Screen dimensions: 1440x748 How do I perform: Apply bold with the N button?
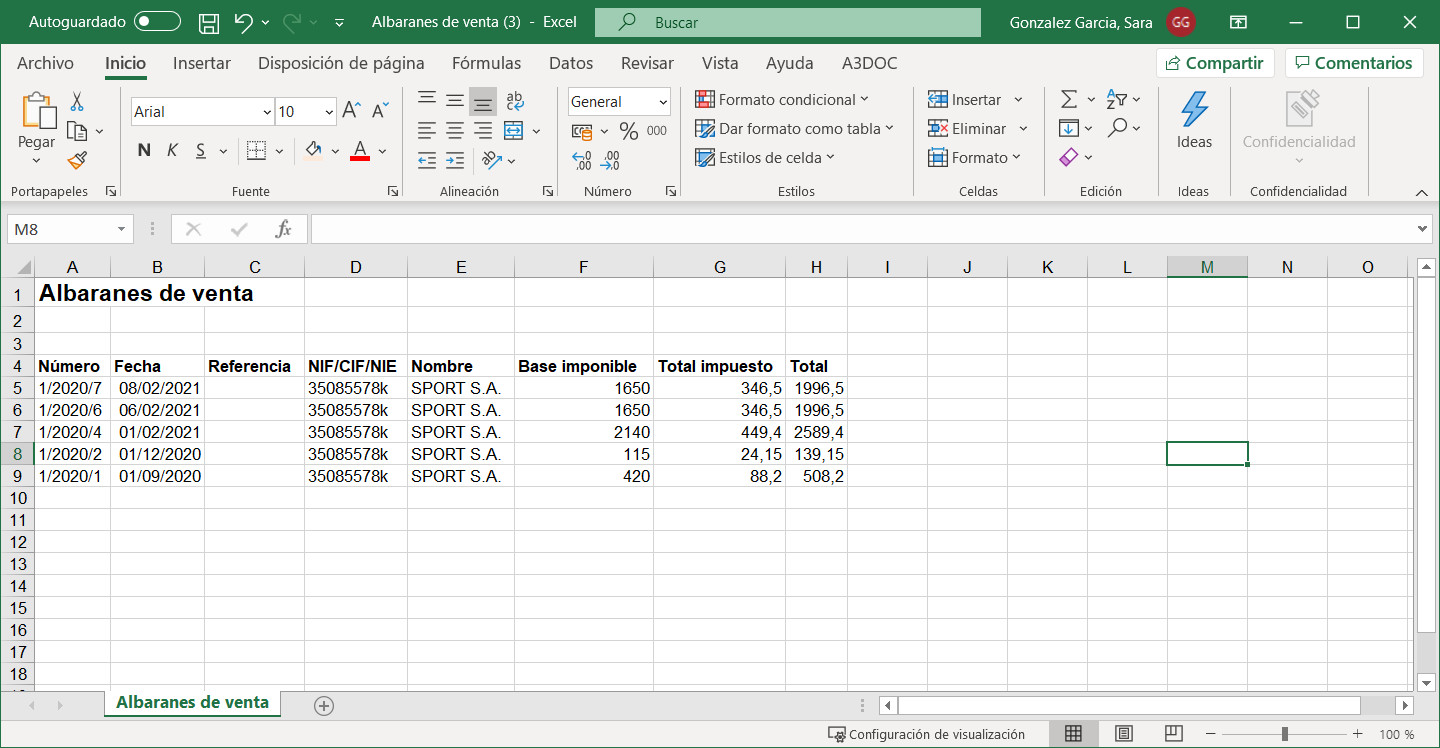144,151
